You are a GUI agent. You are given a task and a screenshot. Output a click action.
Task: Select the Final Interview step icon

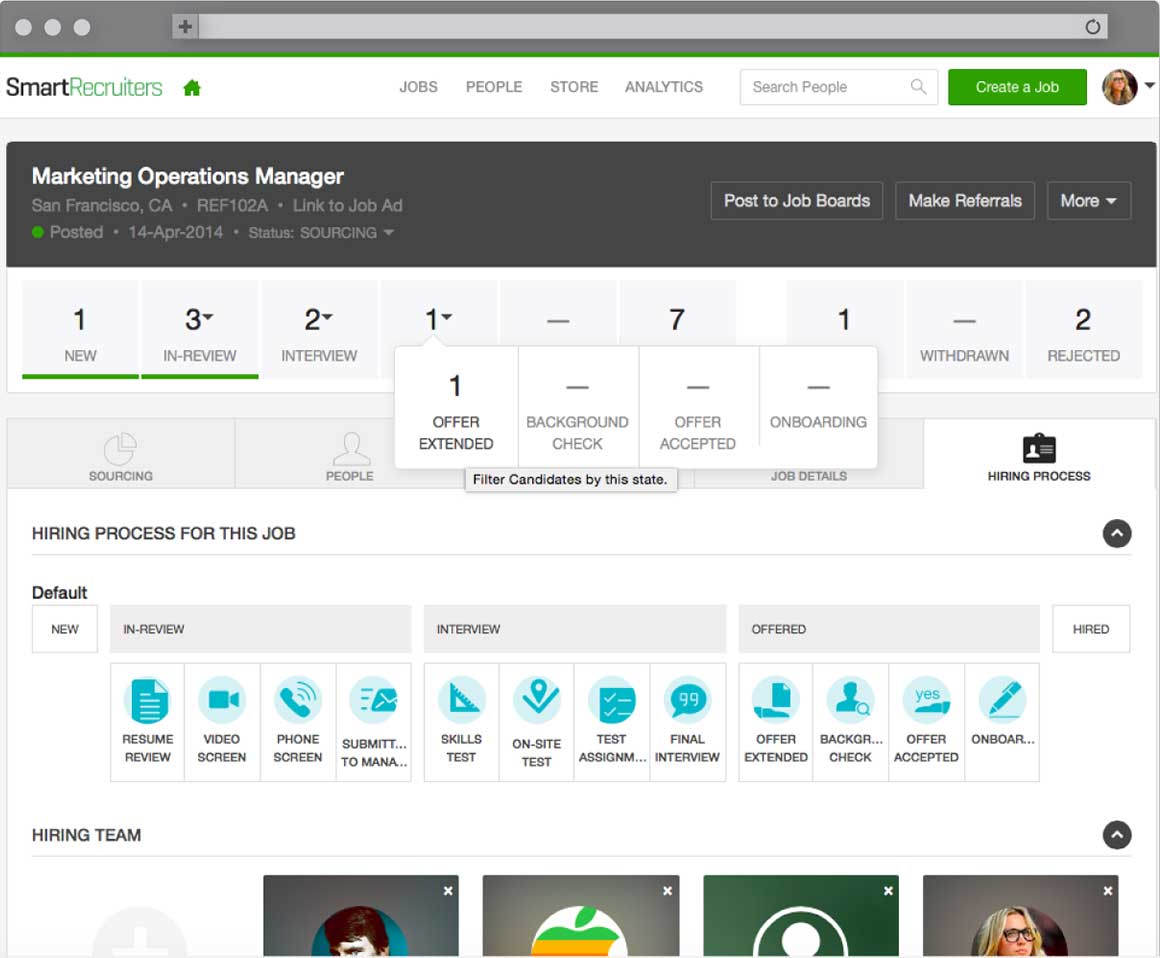pos(687,699)
